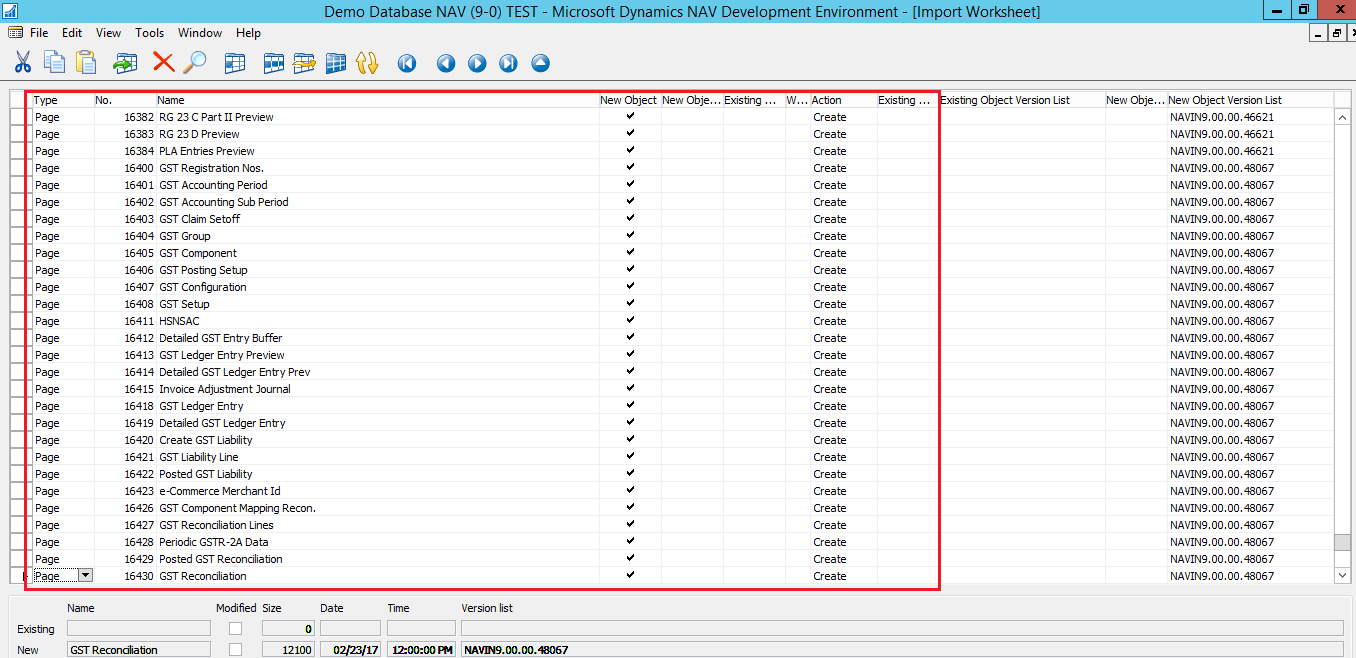Toggle the Modified checkbox in New row
Image resolution: width=1356 pixels, height=658 pixels.
pyautogui.click(x=235, y=650)
